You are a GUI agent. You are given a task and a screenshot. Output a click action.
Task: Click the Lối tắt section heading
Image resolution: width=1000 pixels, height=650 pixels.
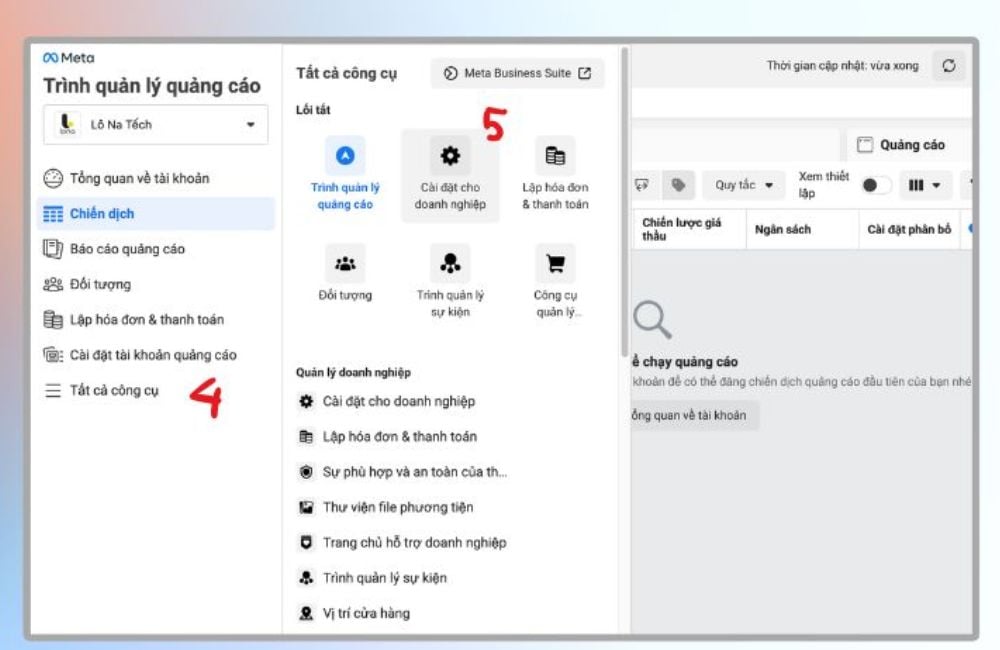[x=313, y=110]
